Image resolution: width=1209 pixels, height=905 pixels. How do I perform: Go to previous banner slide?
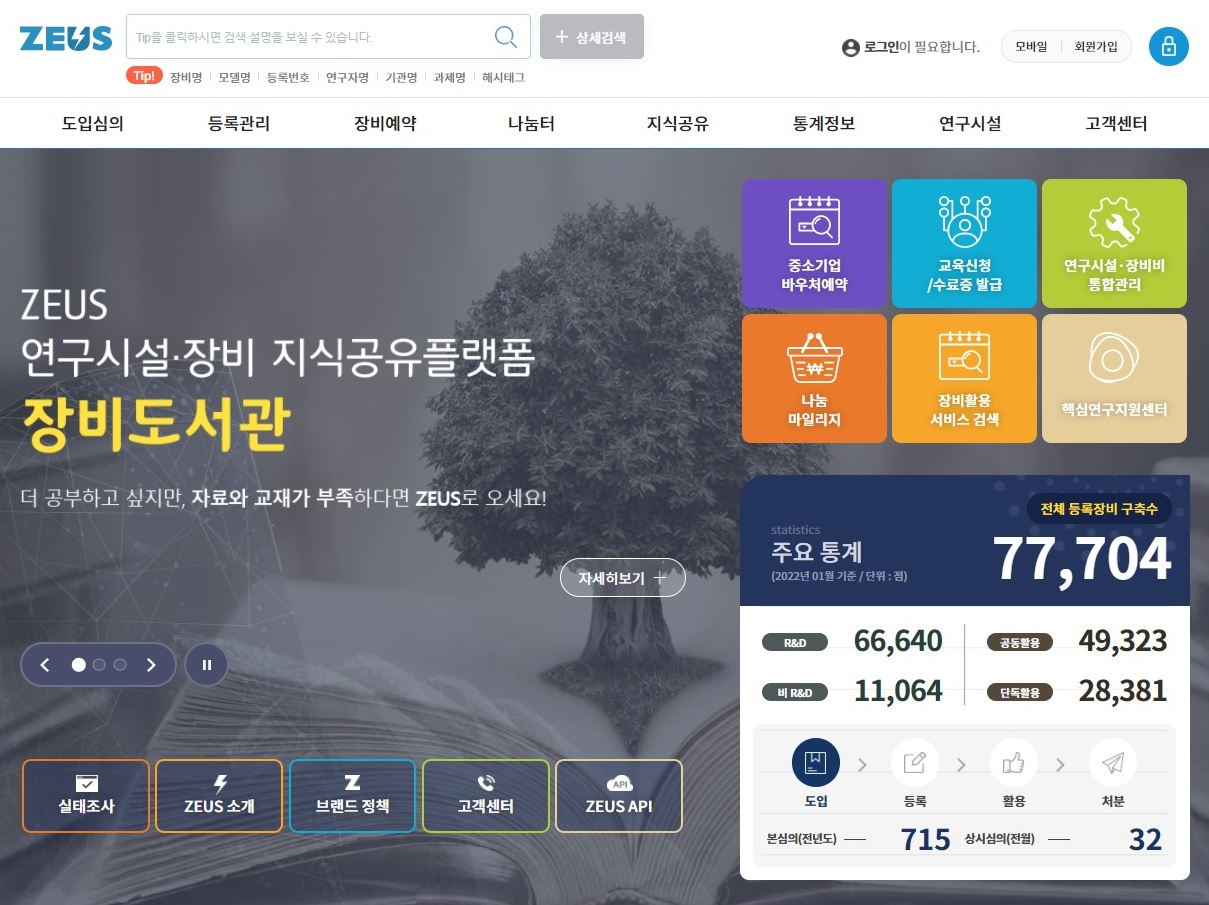click(45, 665)
